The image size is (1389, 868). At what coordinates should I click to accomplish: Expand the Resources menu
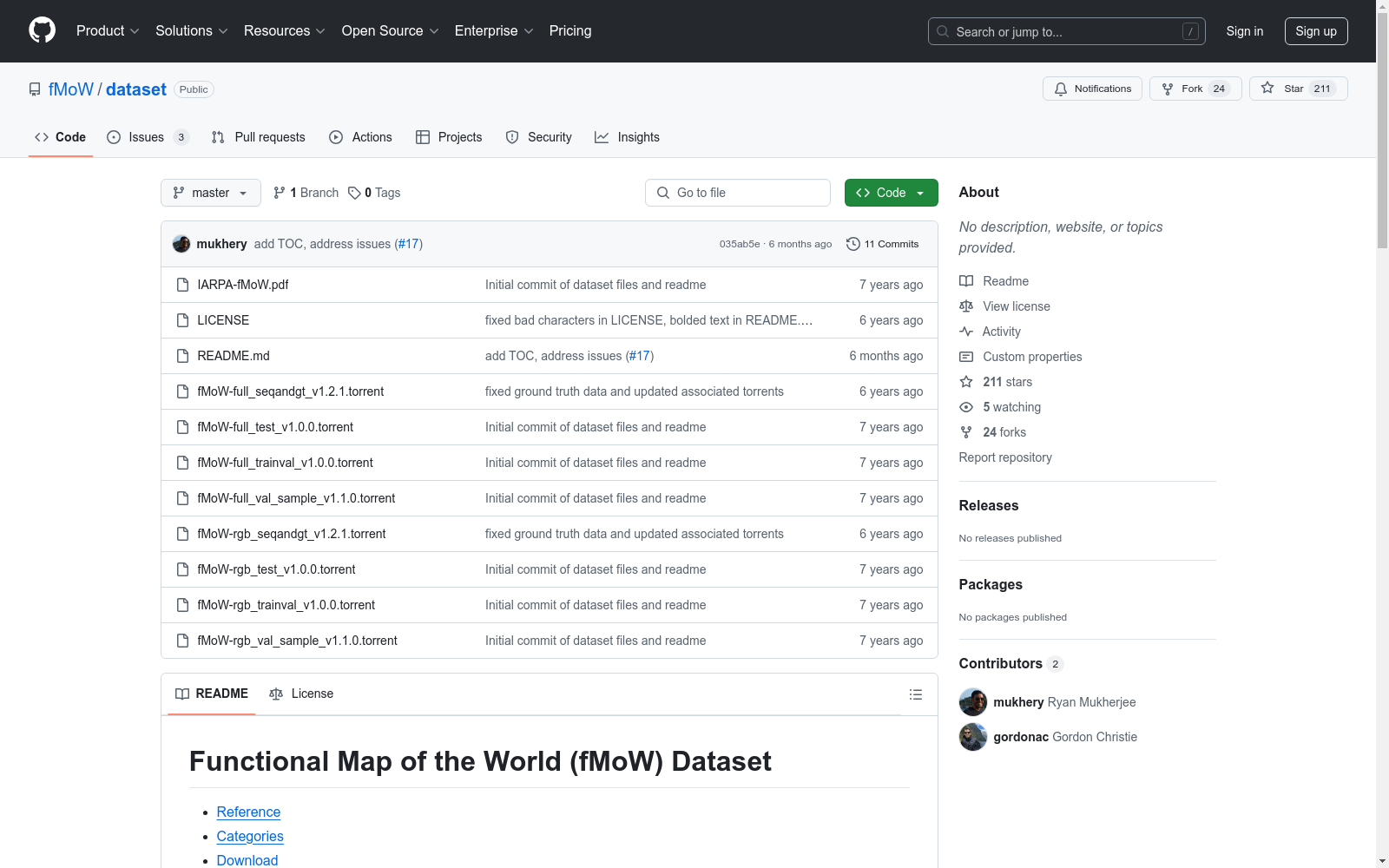pyautogui.click(x=285, y=30)
